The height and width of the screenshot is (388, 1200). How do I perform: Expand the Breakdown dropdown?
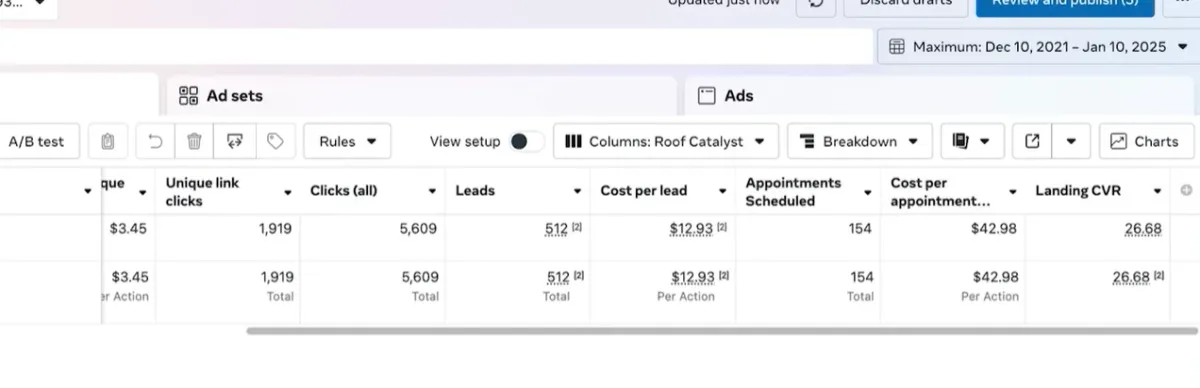[860, 142]
